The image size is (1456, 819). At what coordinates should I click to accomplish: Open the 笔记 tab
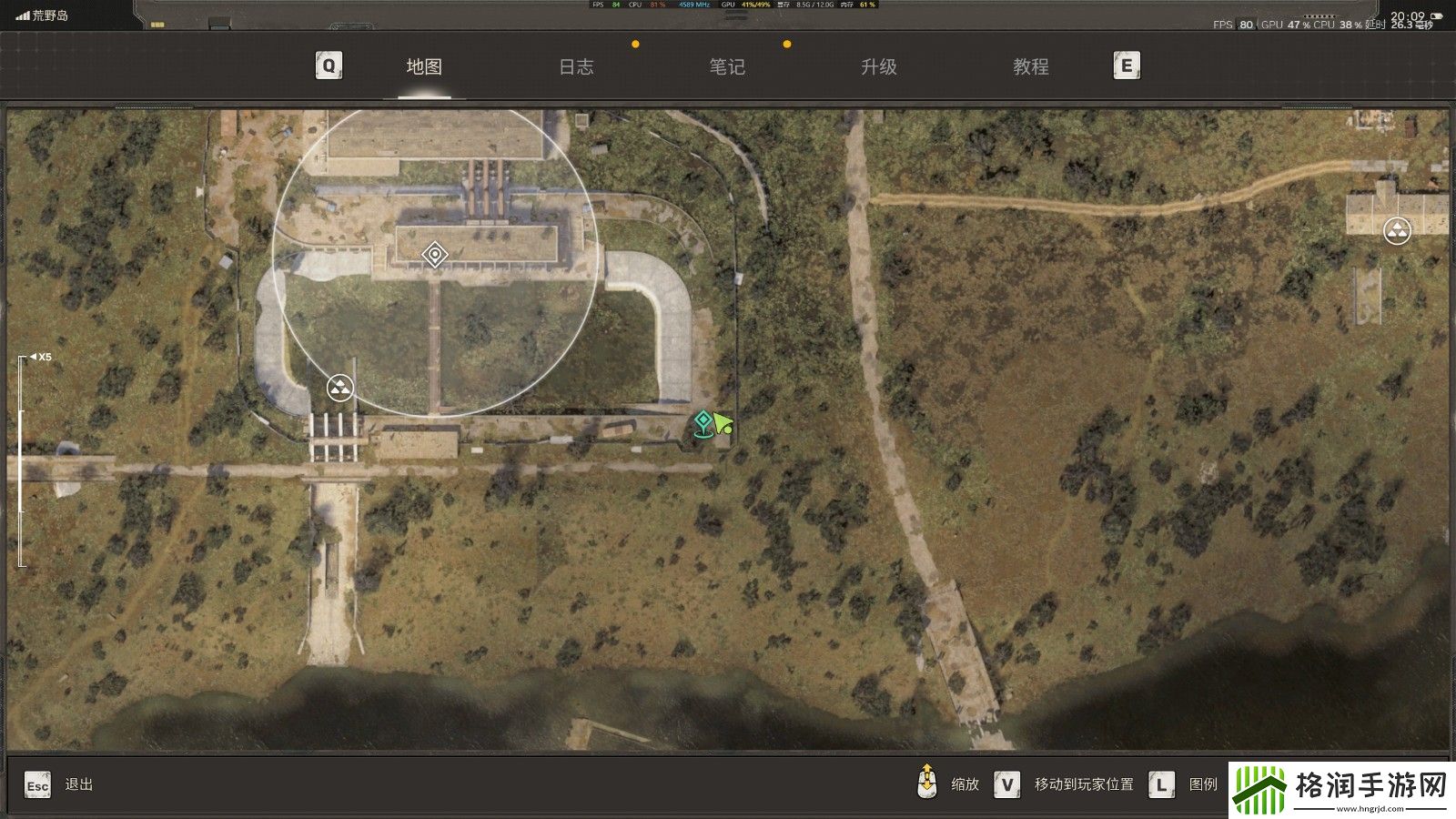click(x=727, y=66)
